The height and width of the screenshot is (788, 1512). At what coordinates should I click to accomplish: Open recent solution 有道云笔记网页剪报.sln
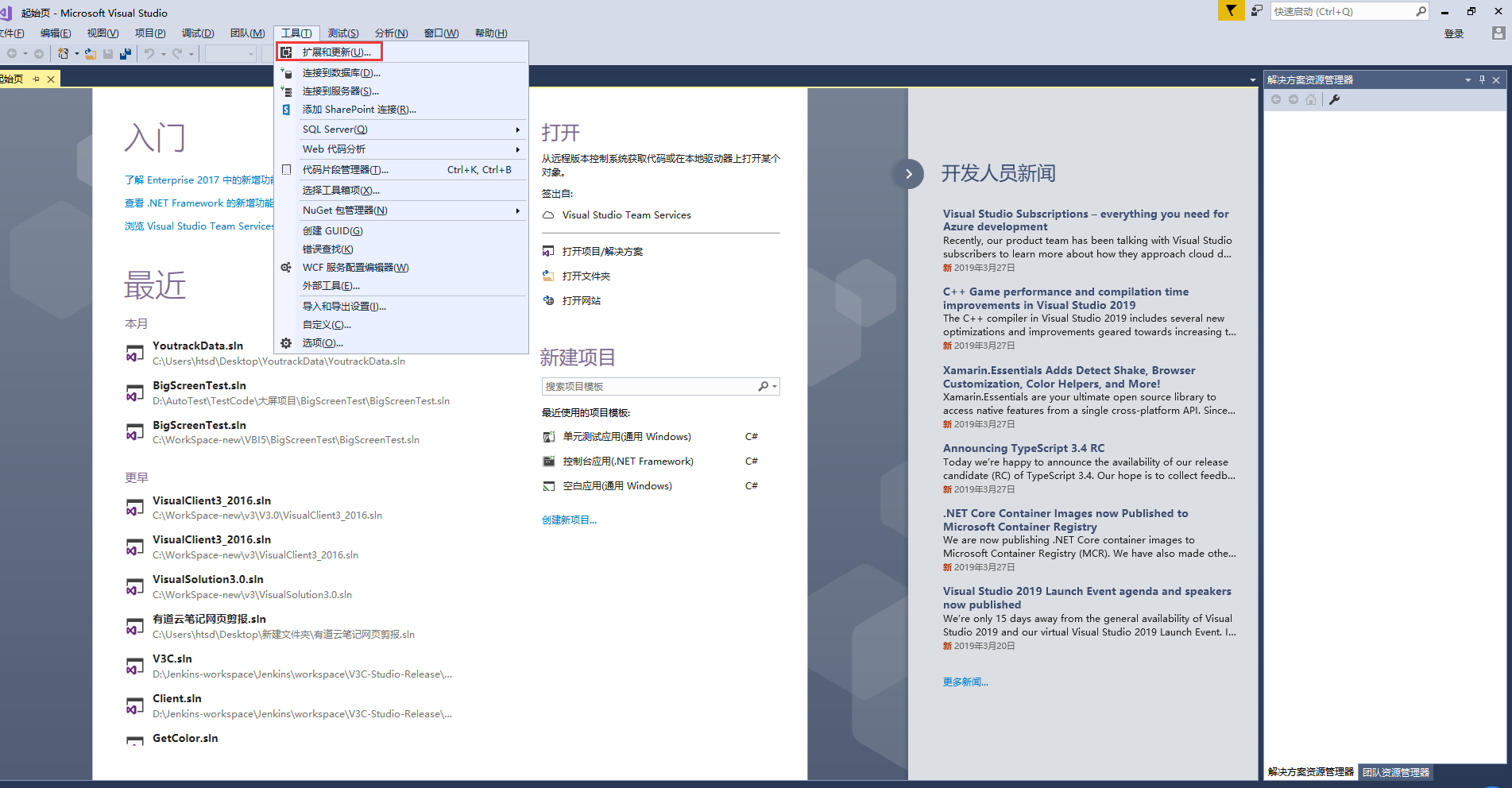(209, 620)
